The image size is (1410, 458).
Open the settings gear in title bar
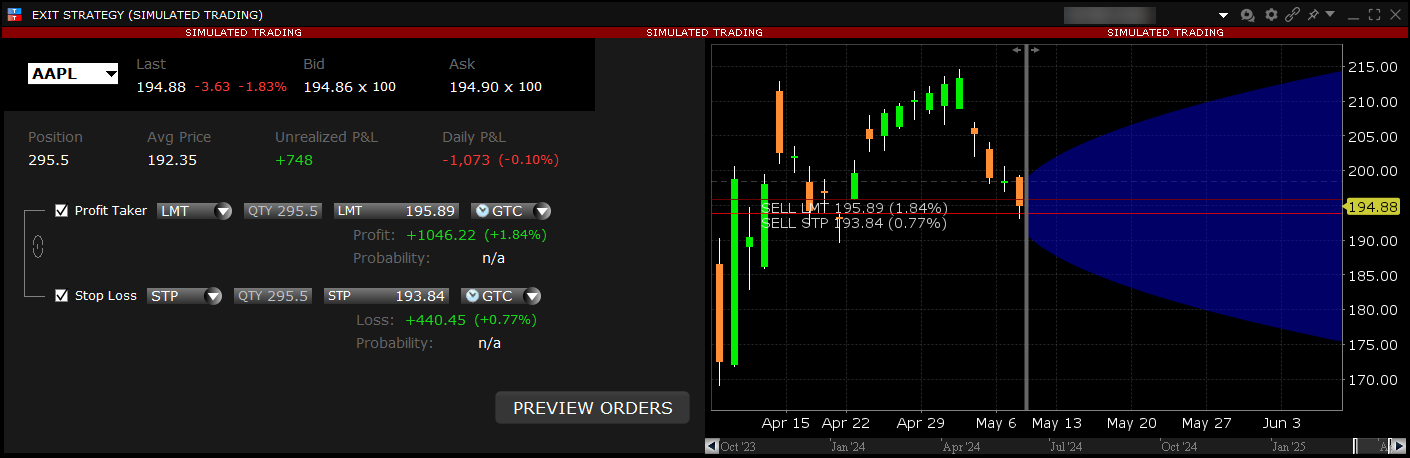[1271, 15]
